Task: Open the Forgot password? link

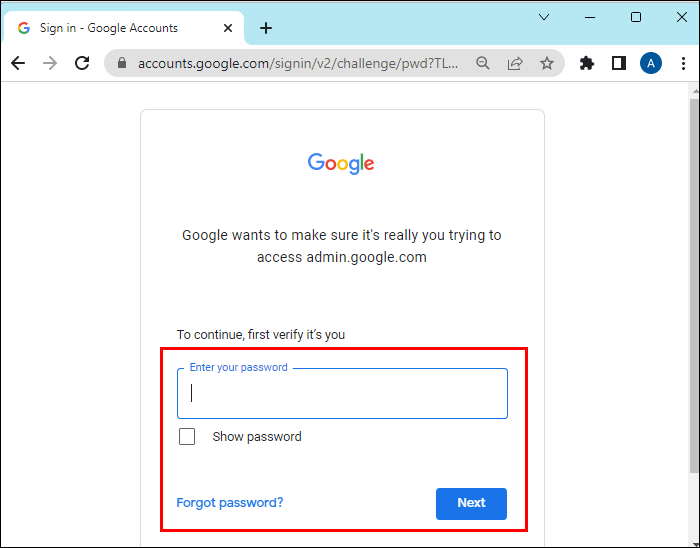Action: (x=230, y=502)
